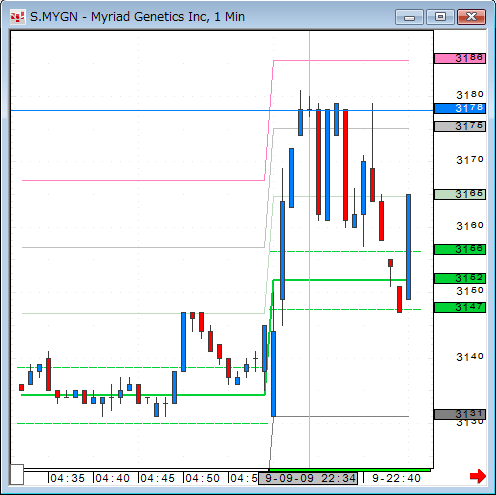Image resolution: width=496 pixels, height=495 pixels.
Task: Select the green 3156 price label
Action: [460, 249]
